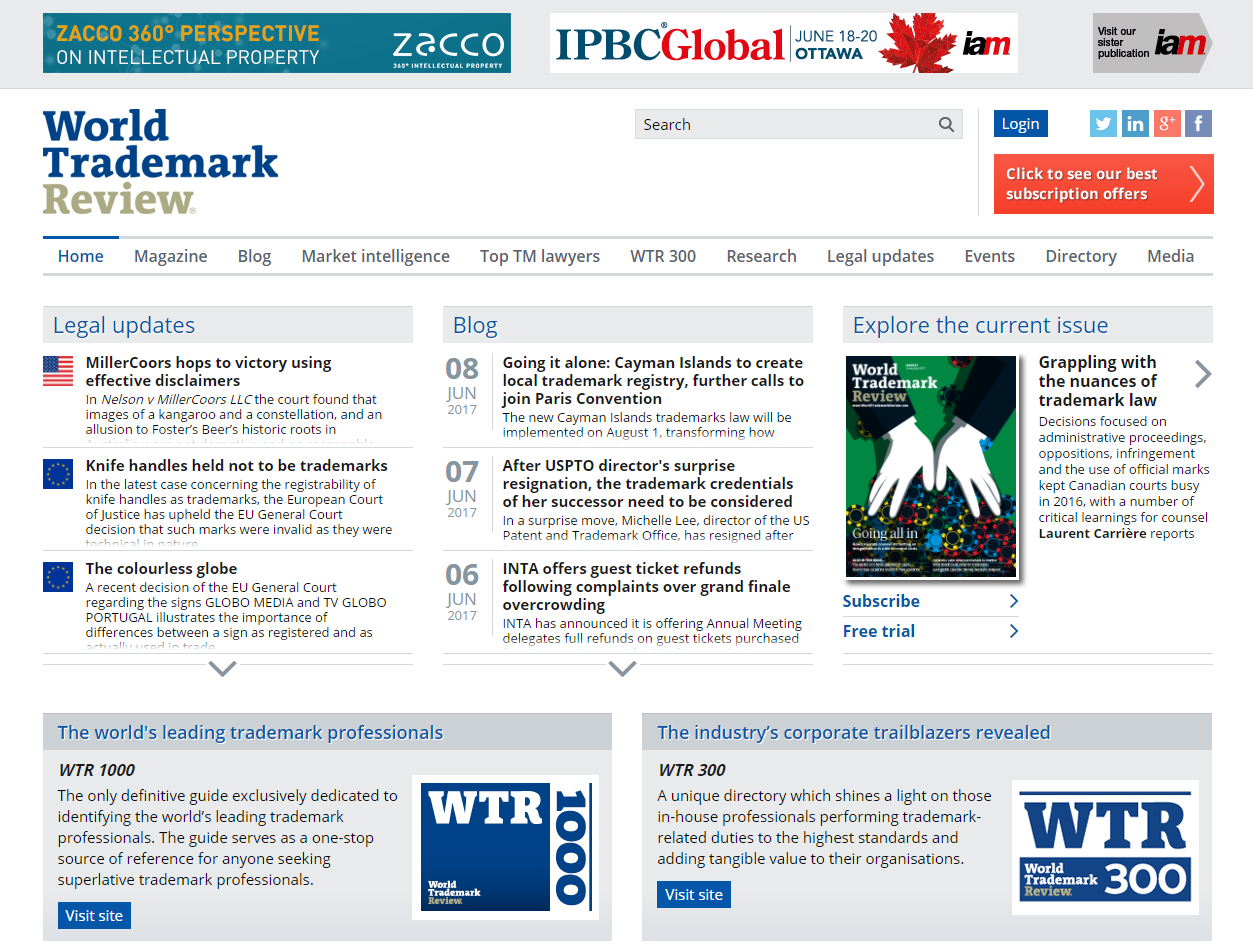Open MillerCoors hops to victory article
Image resolution: width=1253 pixels, height=952 pixels.
point(209,372)
